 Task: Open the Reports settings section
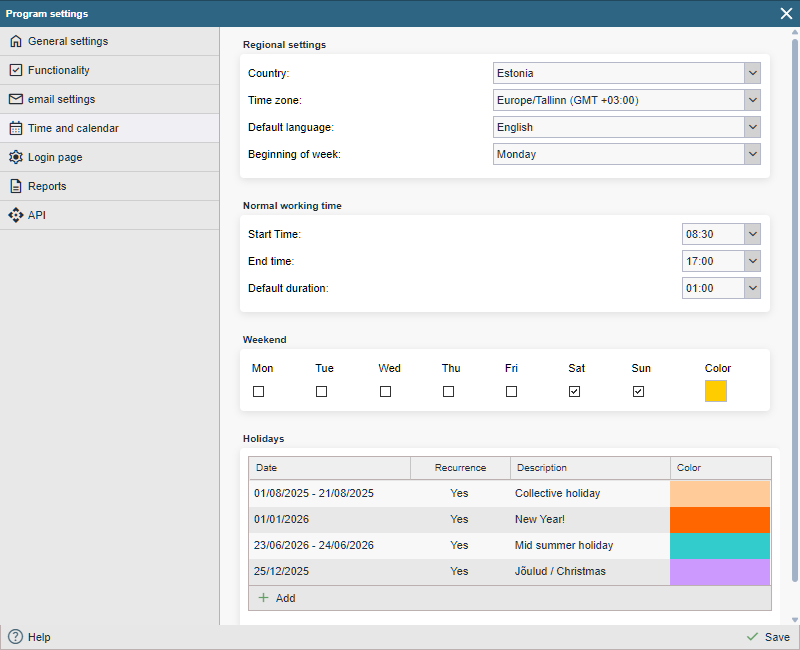coord(47,187)
